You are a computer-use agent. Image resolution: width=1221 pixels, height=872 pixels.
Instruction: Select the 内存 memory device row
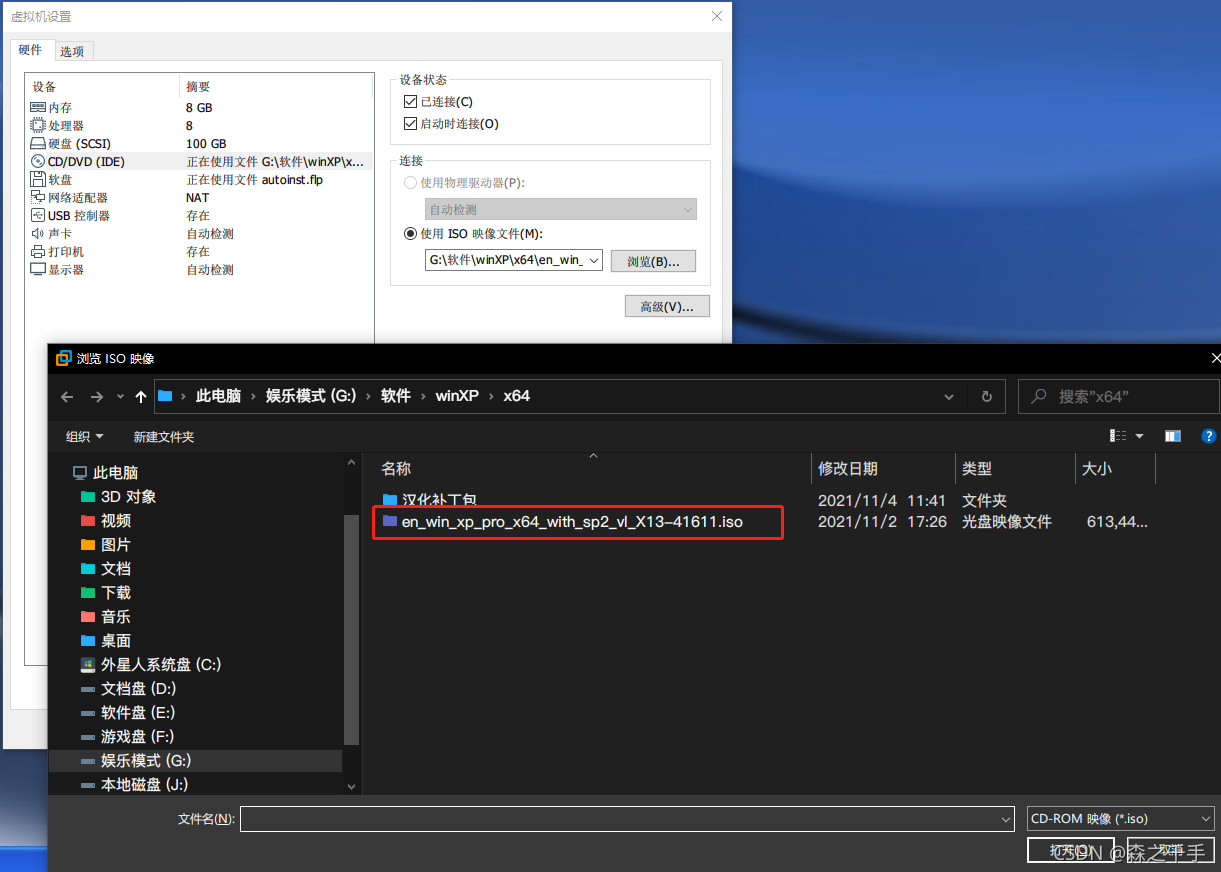pos(199,107)
